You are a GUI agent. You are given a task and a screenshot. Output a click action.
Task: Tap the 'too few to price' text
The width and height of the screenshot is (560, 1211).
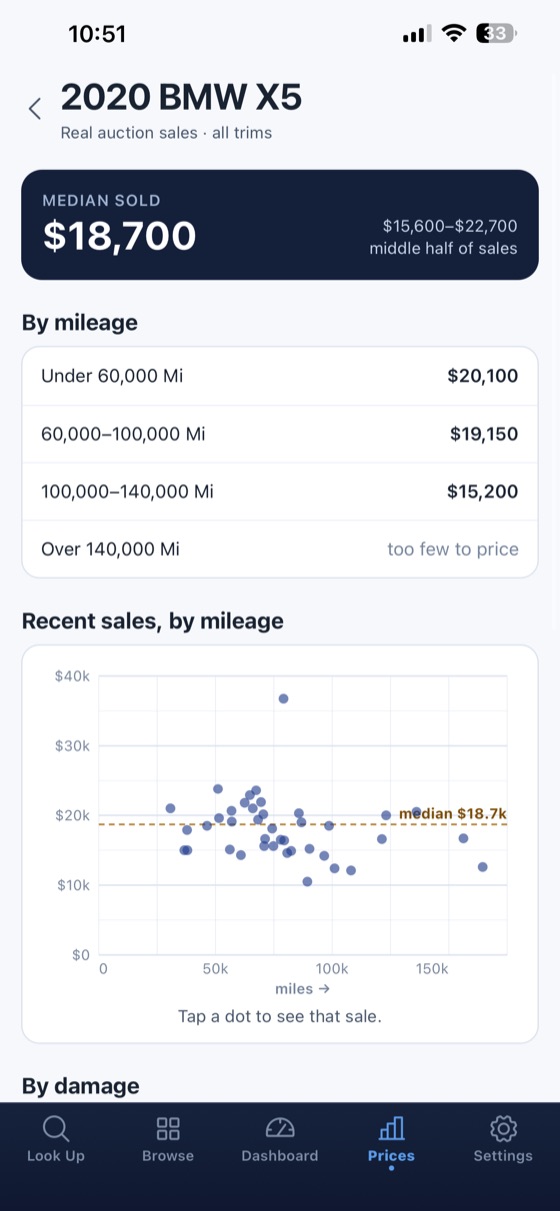453,549
